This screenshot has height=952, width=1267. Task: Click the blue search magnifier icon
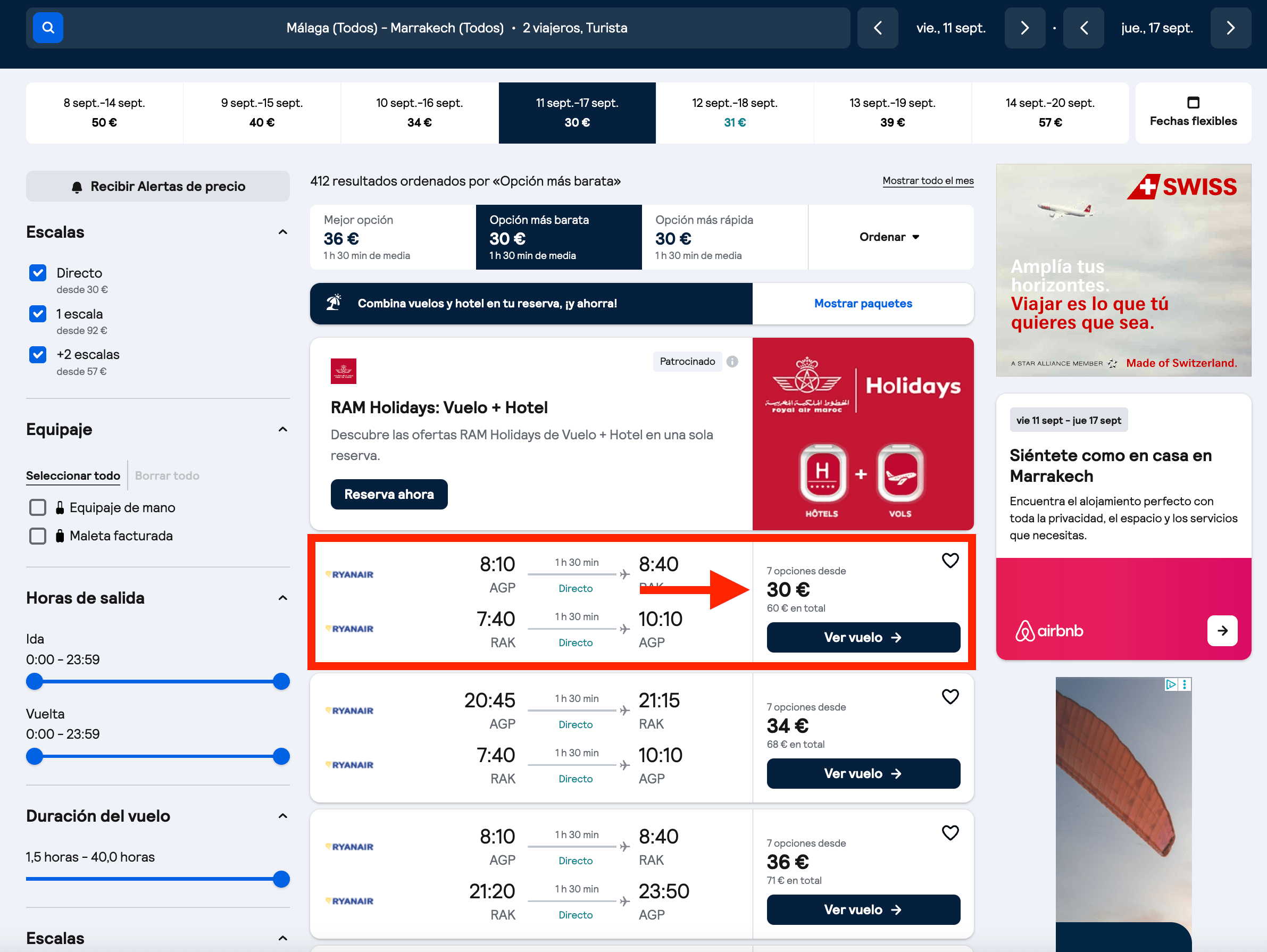click(48, 28)
